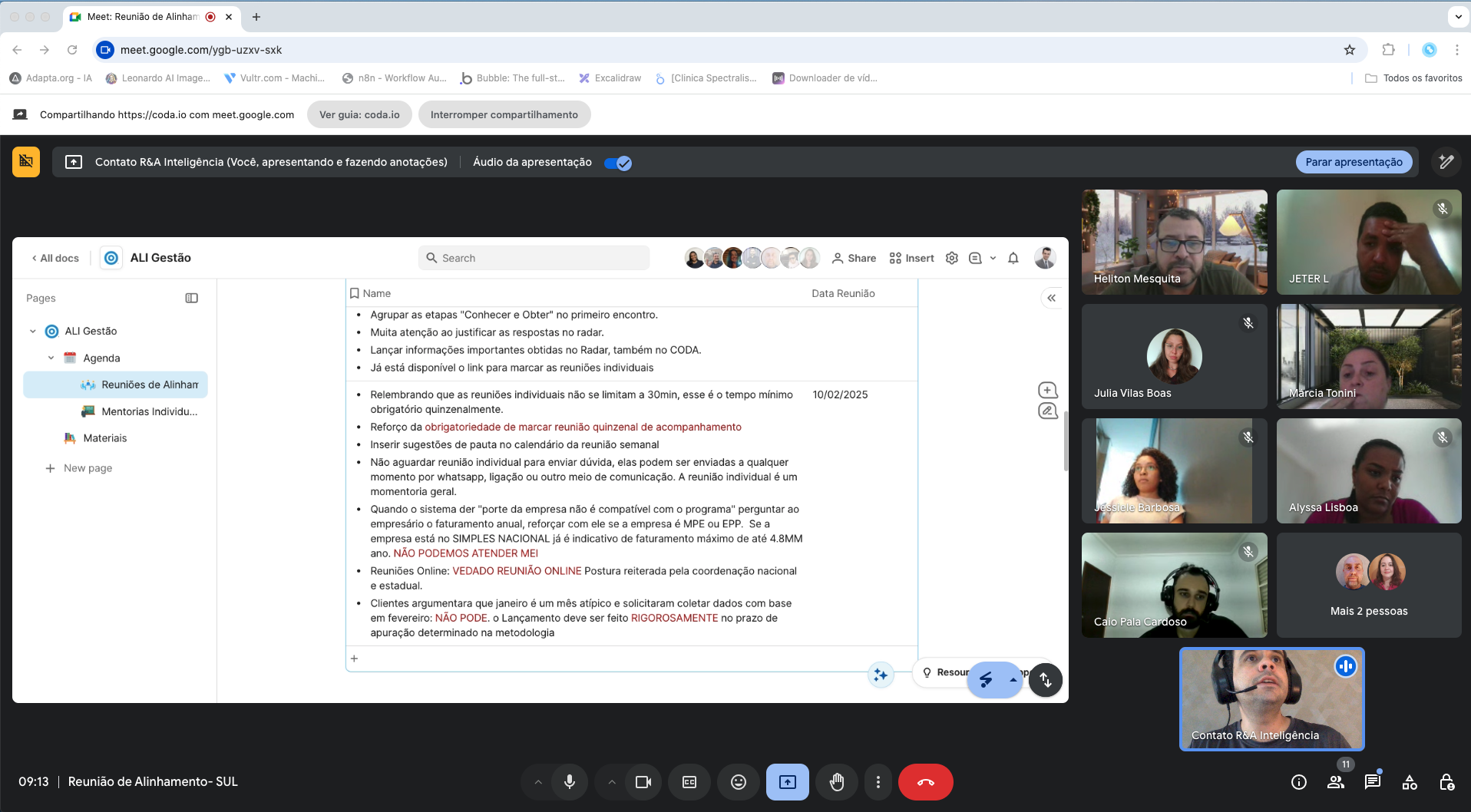Image resolution: width=1471 pixels, height=812 pixels.
Task: Click the present screen button
Action: (x=788, y=782)
